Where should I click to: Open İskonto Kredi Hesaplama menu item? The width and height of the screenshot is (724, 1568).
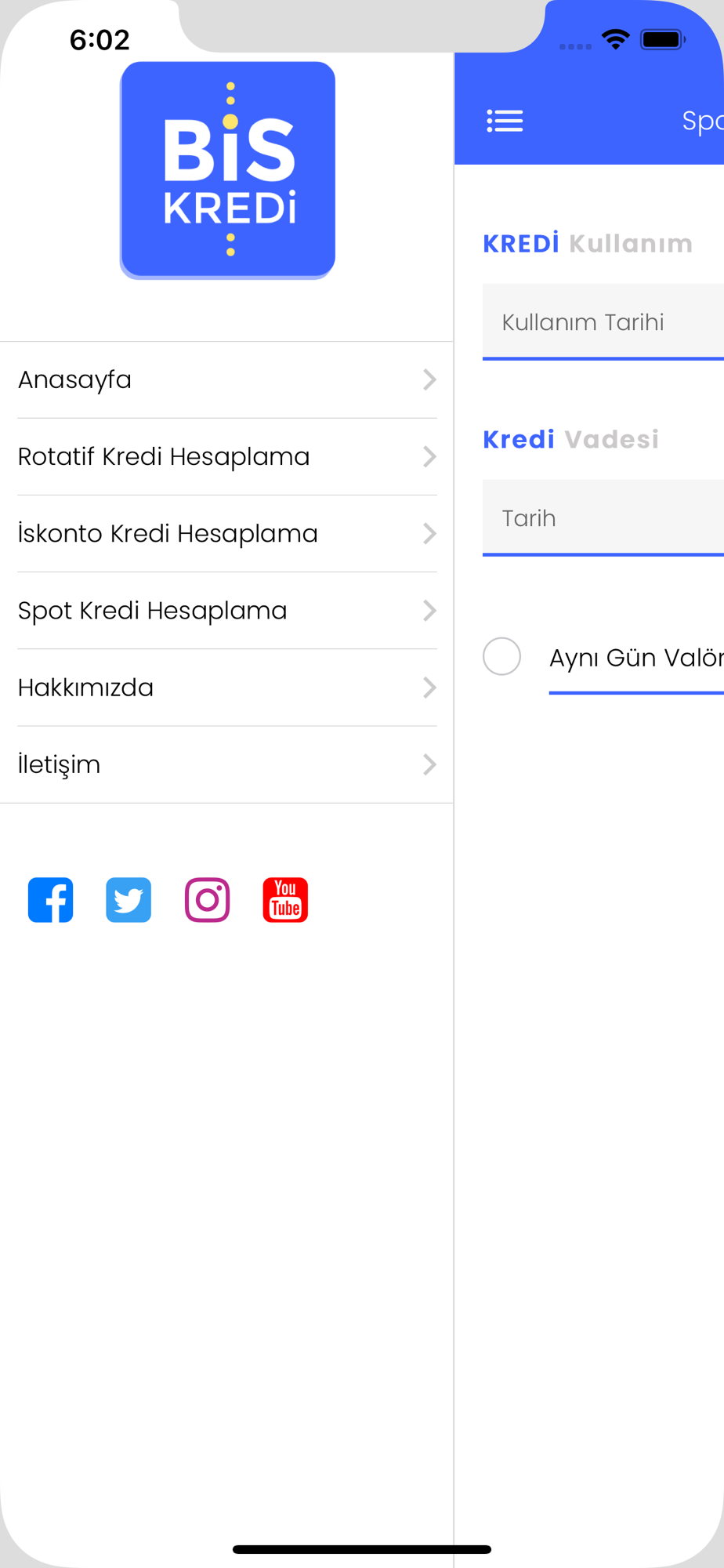[x=226, y=533]
